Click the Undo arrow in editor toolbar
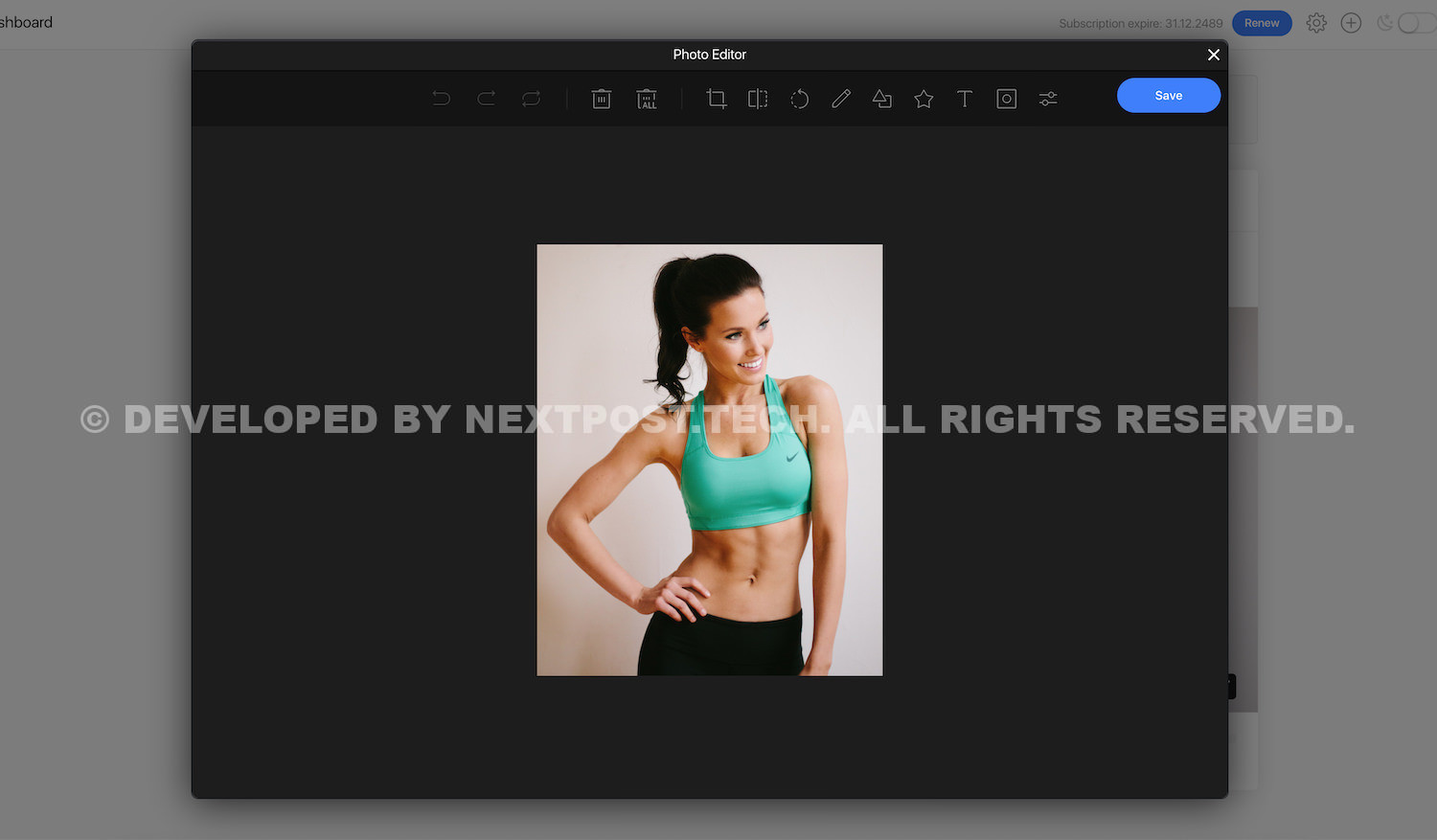1437x840 pixels. 441,99
